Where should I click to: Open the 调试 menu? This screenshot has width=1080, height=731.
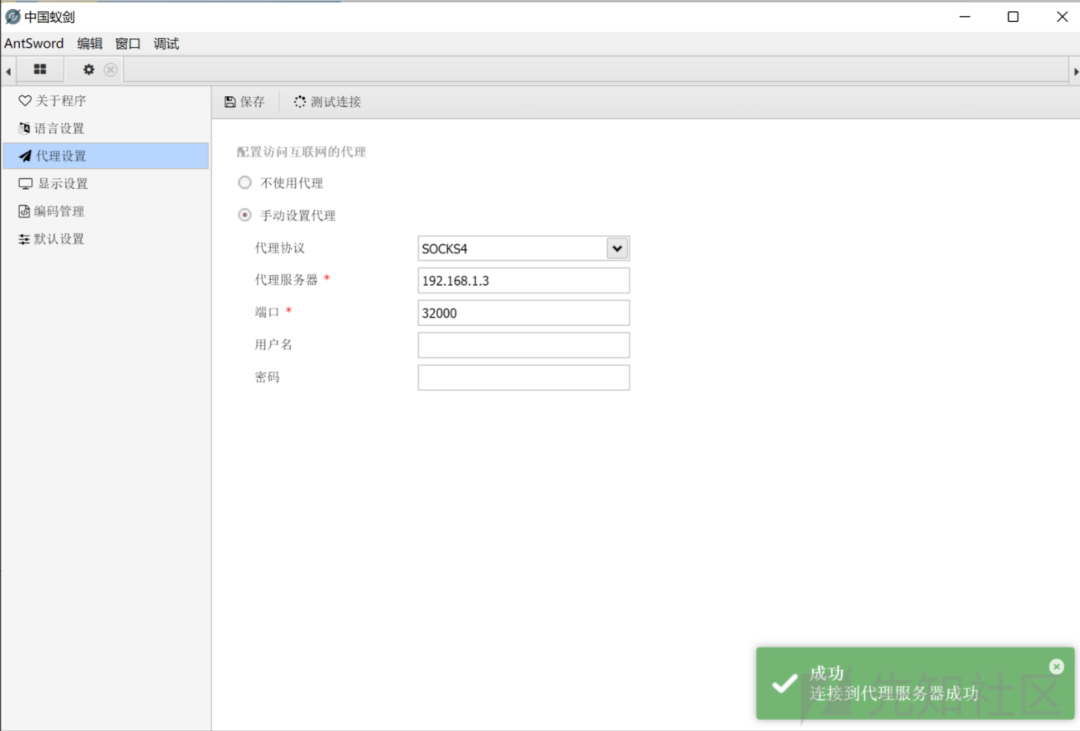pyautogui.click(x=166, y=43)
